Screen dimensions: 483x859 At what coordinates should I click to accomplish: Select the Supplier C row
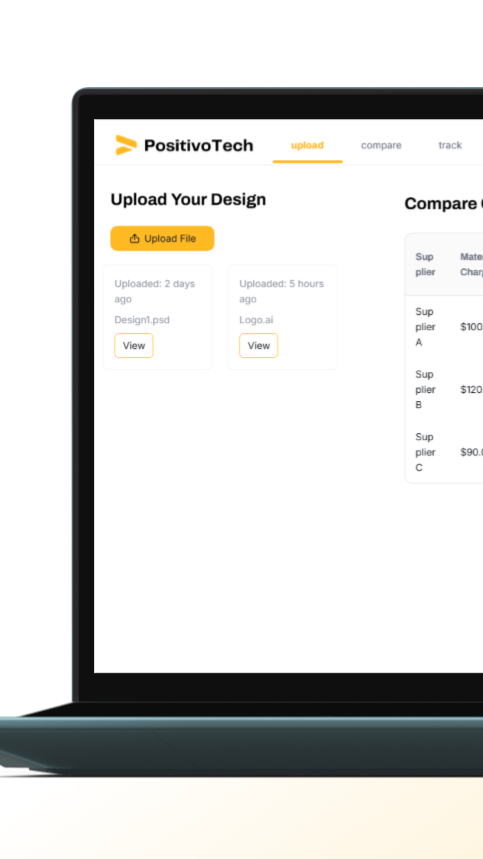444,452
